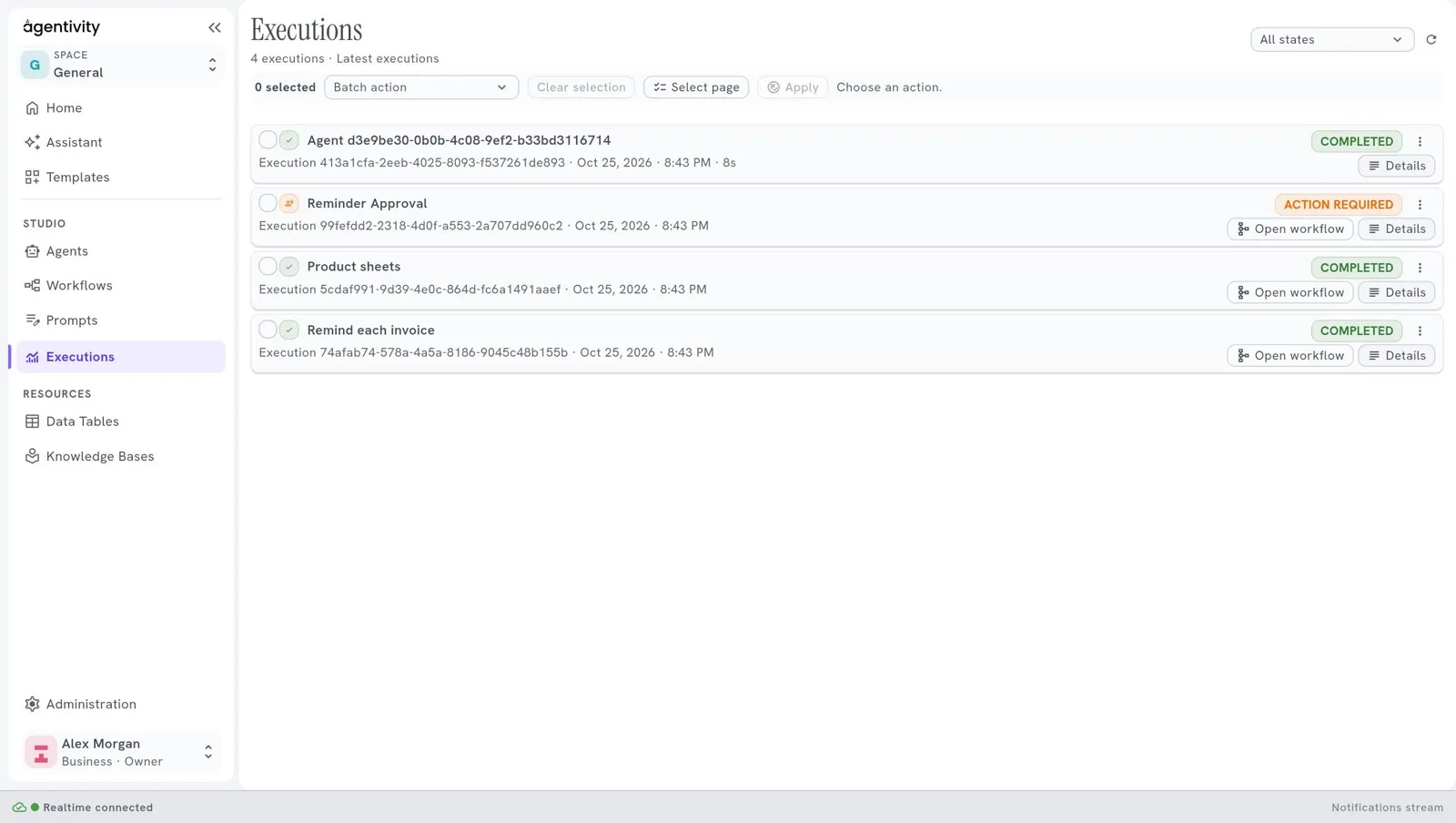Open more options for Reminder Approval

[x=1420, y=205]
